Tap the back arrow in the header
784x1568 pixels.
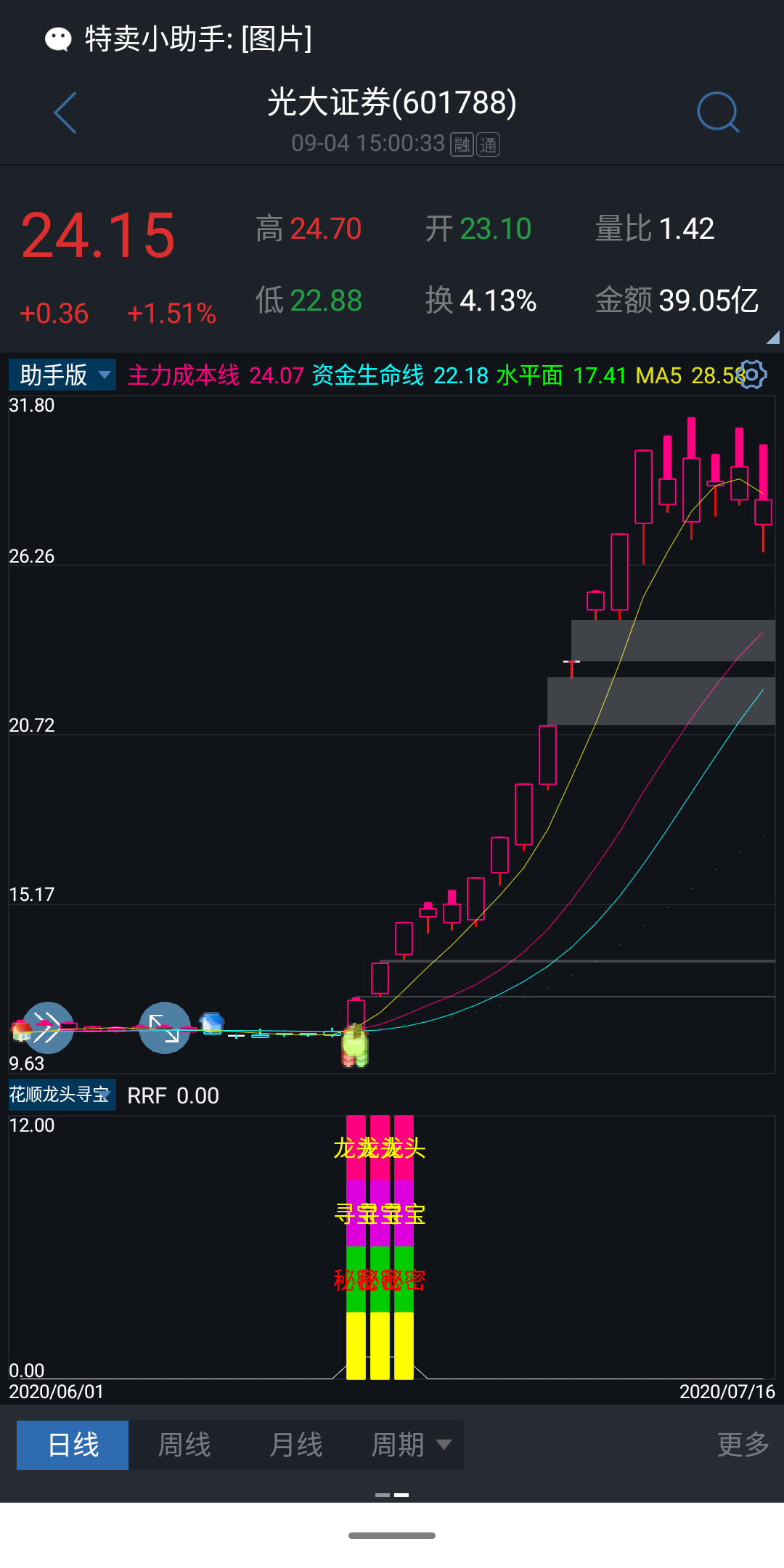[65, 113]
